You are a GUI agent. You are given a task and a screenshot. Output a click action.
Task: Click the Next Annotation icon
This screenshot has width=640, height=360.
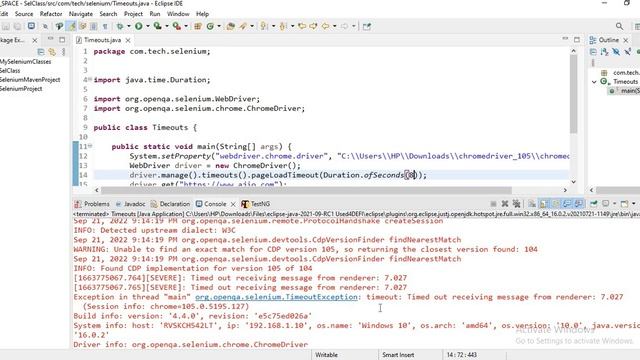pyautogui.click(x=264, y=26)
